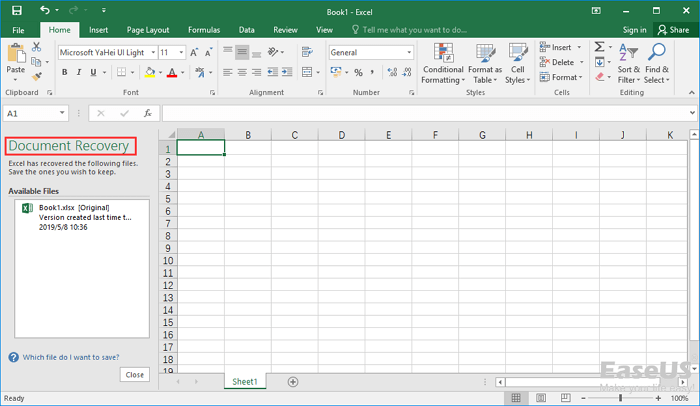Image resolution: width=700 pixels, height=406 pixels.
Task: Click the Undo arrow in title bar
Action: [x=45, y=10]
